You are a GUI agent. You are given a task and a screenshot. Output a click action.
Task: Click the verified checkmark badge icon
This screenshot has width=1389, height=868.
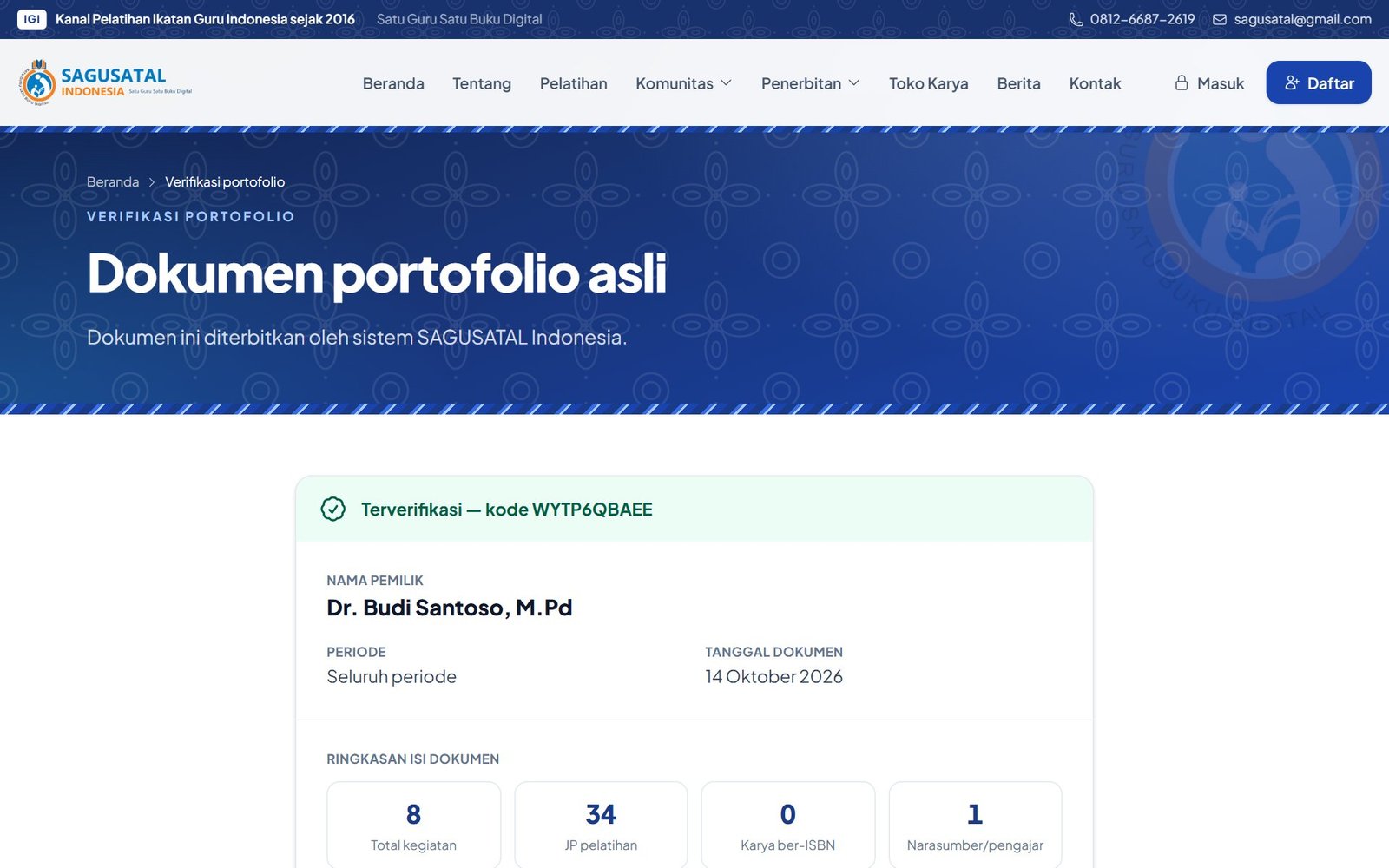click(x=333, y=509)
